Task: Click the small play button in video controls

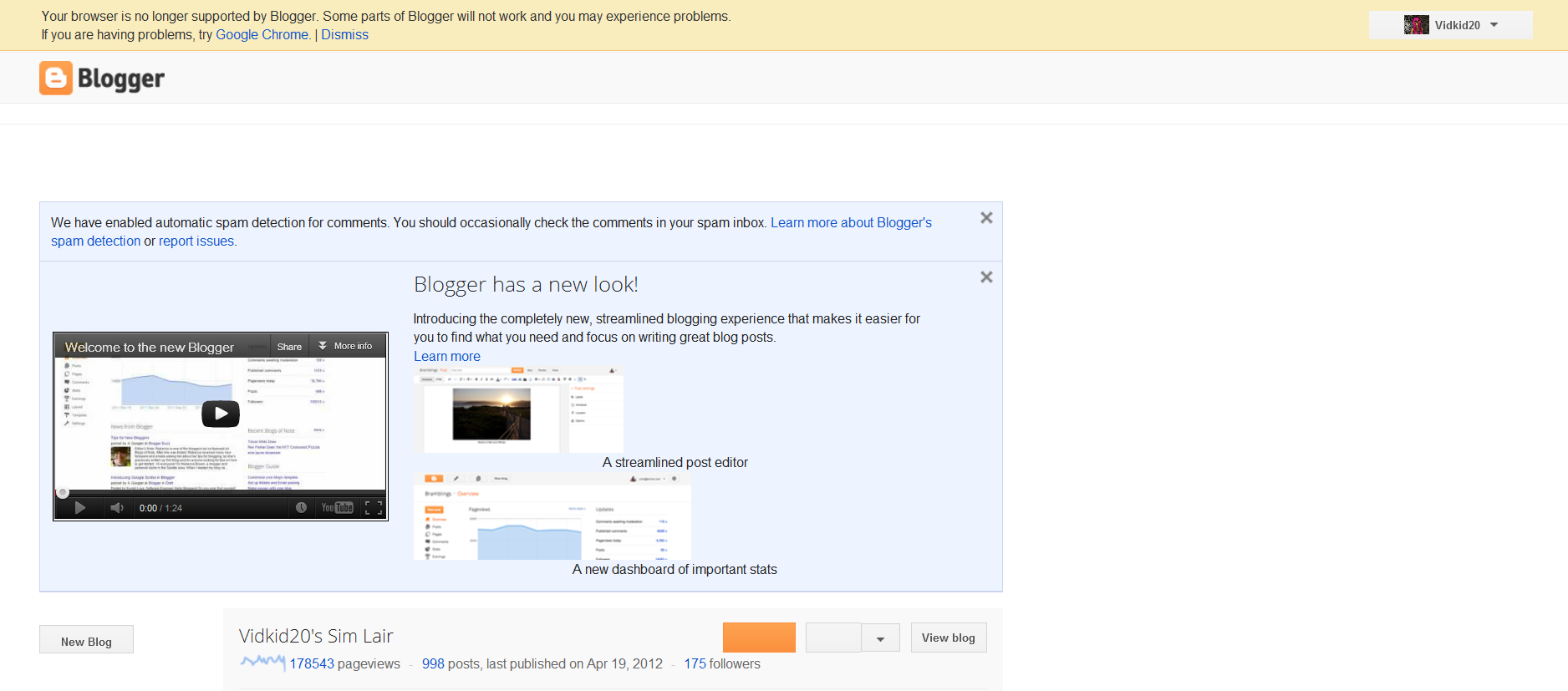Action: pyautogui.click(x=80, y=508)
